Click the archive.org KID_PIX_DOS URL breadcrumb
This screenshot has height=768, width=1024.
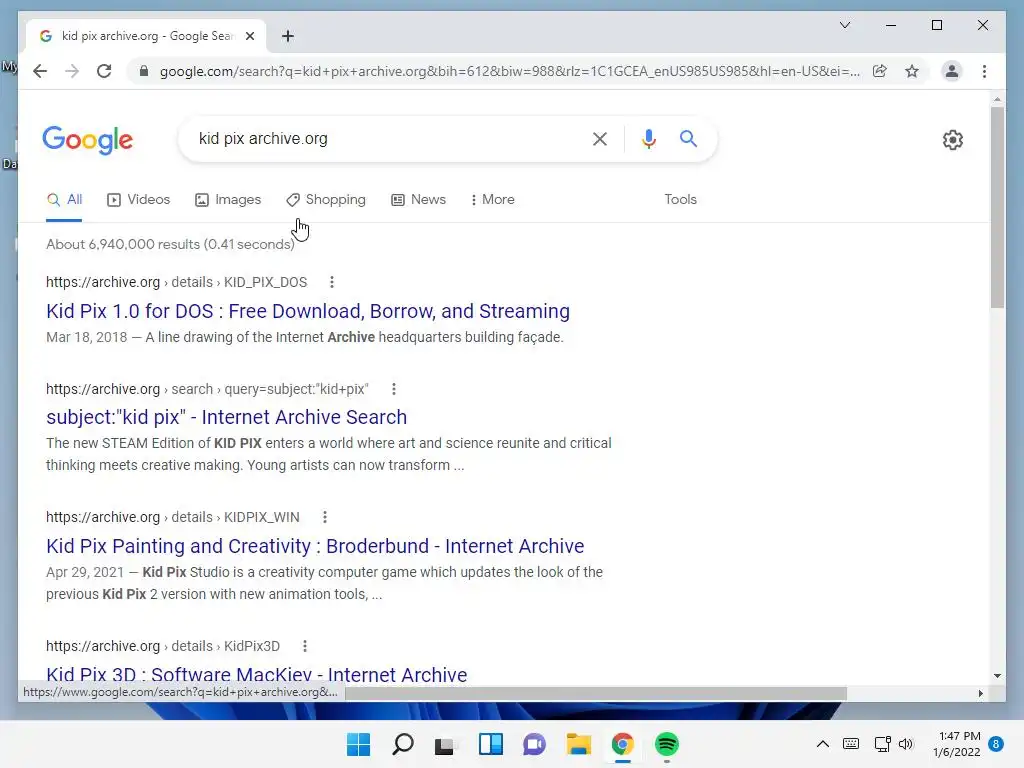click(176, 282)
